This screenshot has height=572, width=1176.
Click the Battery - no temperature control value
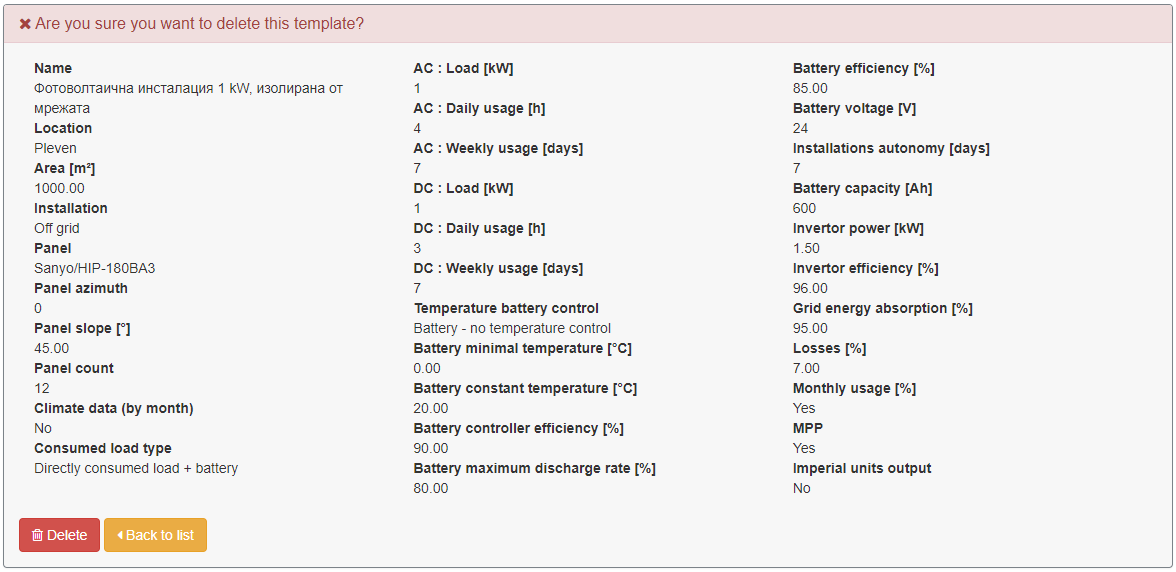(x=512, y=328)
